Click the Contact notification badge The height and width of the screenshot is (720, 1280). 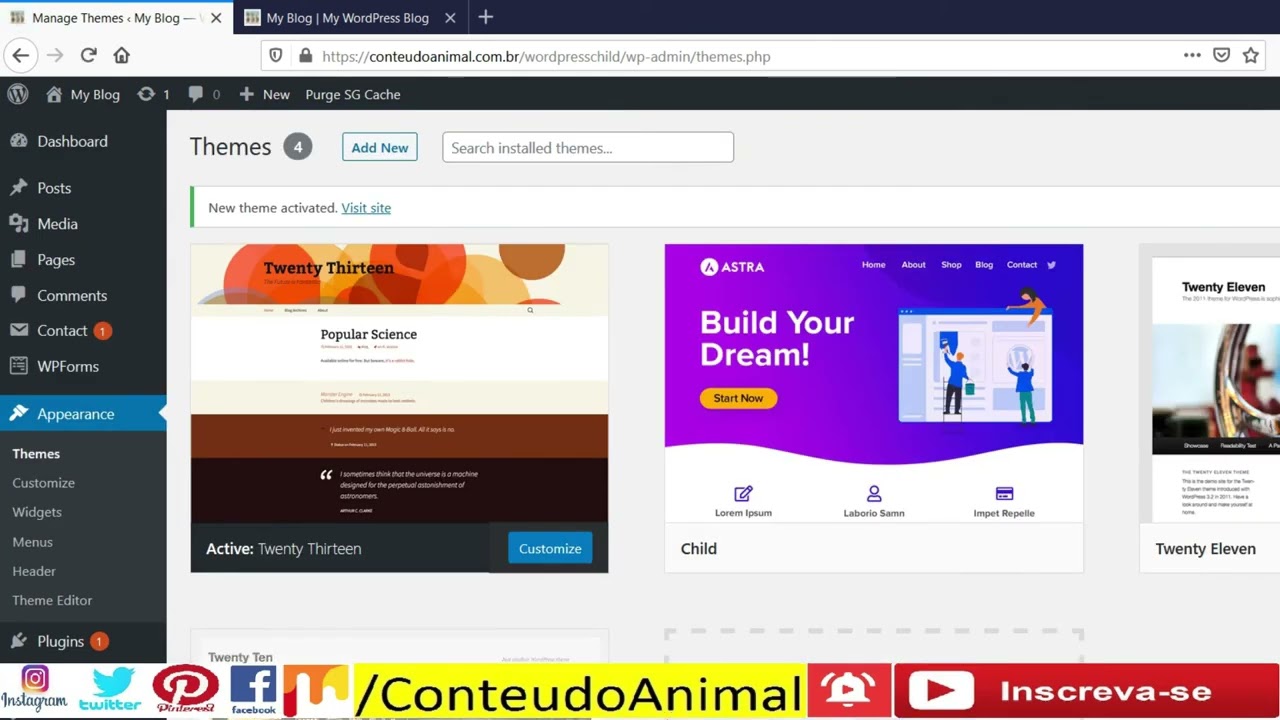[102, 331]
